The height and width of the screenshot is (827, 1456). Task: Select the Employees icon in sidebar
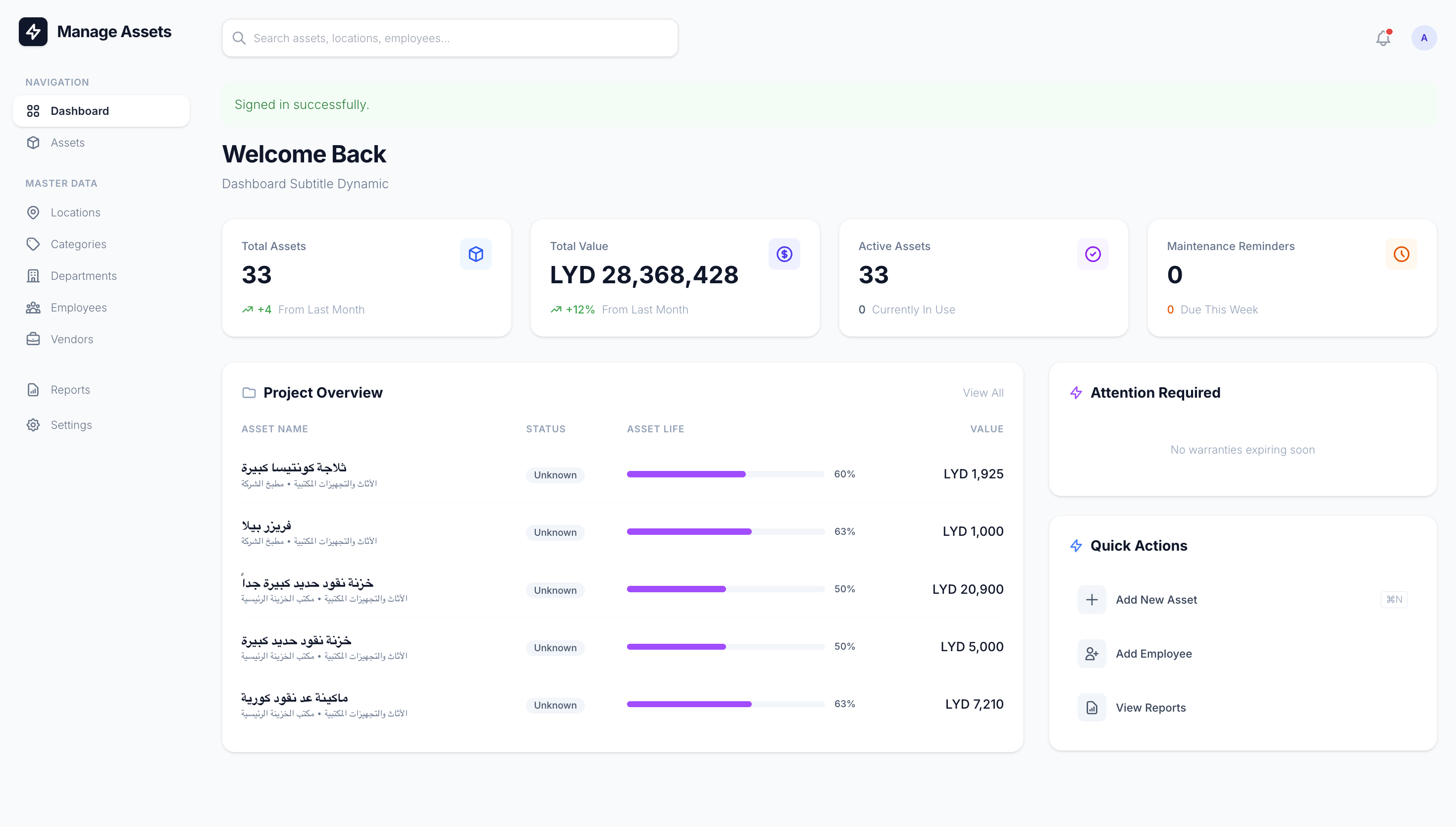coord(33,308)
